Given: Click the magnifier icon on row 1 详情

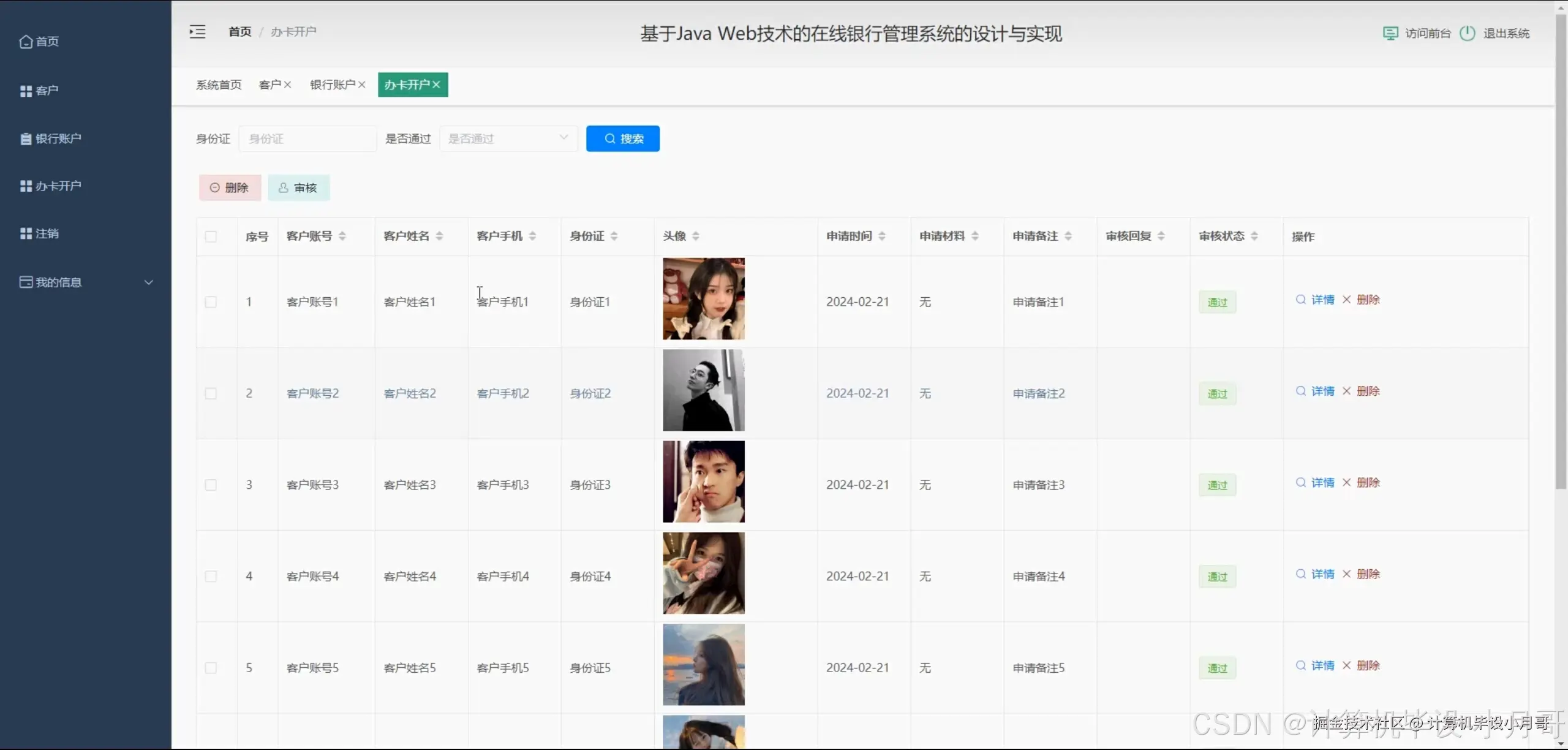Looking at the screenshot, I should point(1300,300).
